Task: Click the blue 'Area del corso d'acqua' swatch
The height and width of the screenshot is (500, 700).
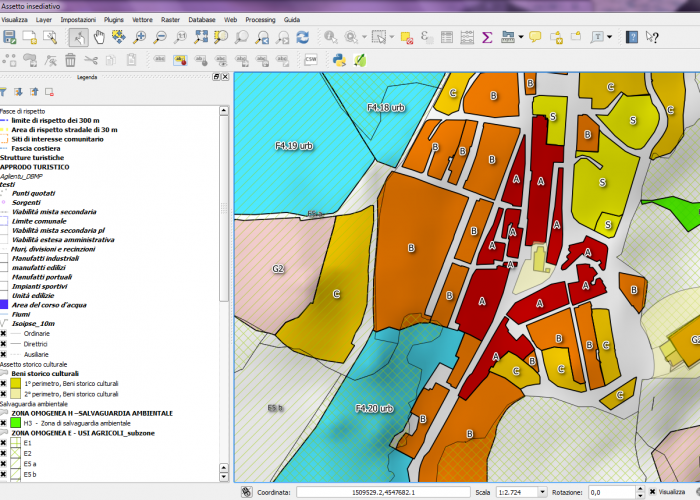Action: [4, 304]
